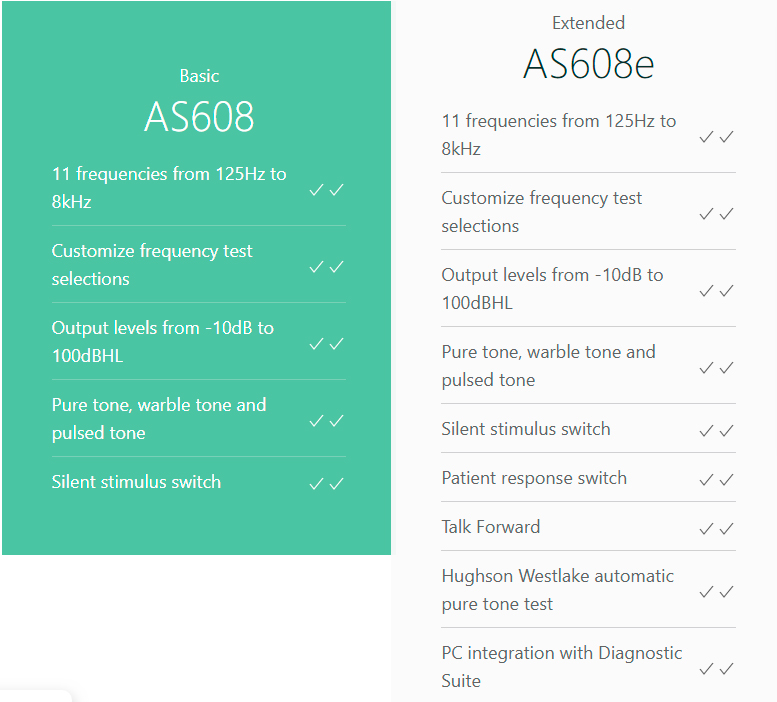
Task: Click PC integration with Diagnostic Suite text
Action: point(561,667)
